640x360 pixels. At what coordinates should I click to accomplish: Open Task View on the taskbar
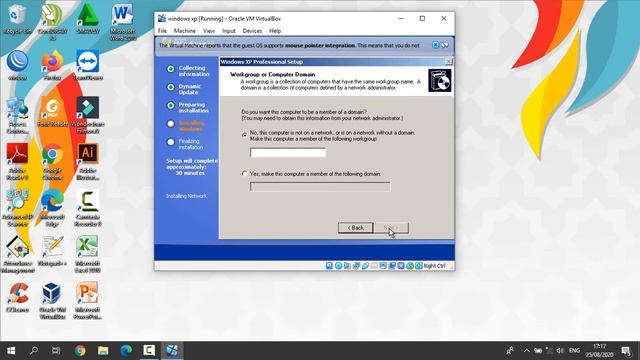(56, 351)
